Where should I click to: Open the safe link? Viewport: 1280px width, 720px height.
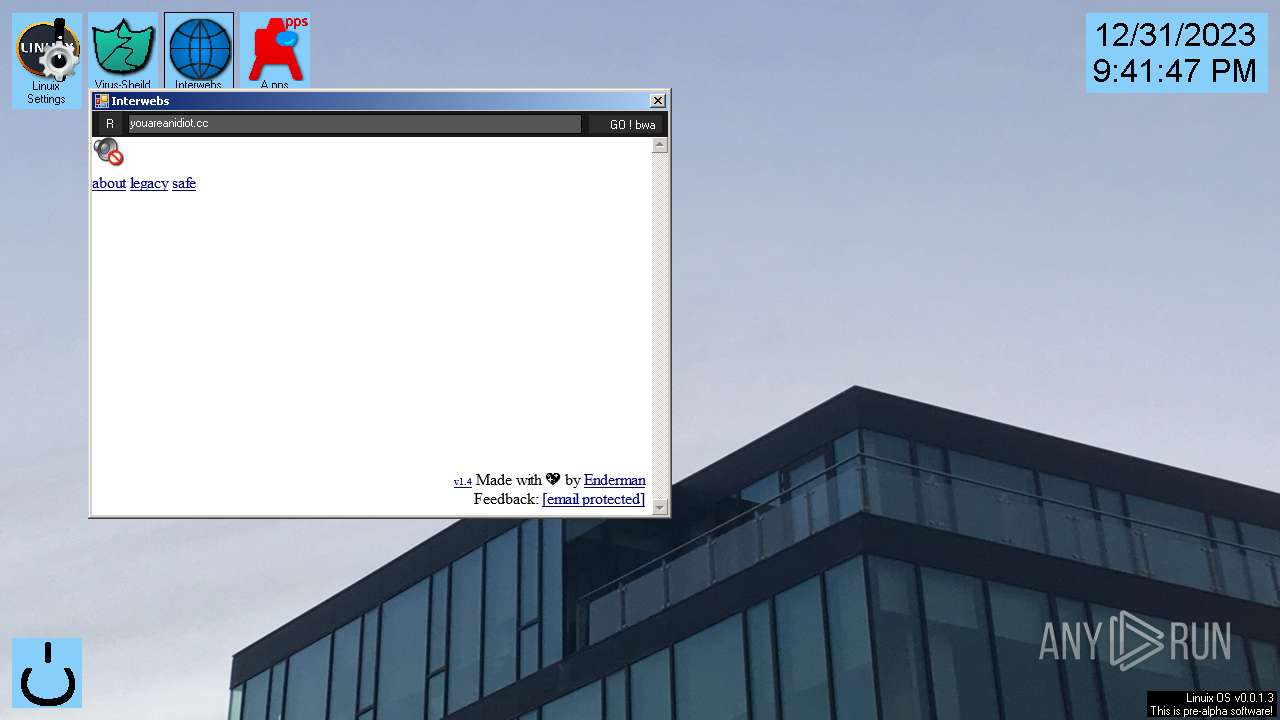184,183
